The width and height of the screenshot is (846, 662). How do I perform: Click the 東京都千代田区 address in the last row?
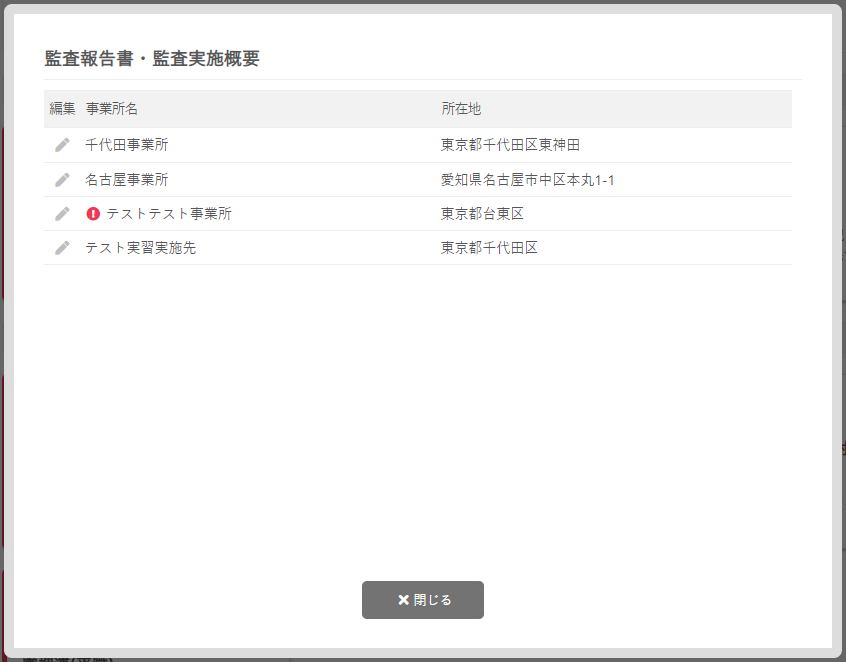coord(489,248)
